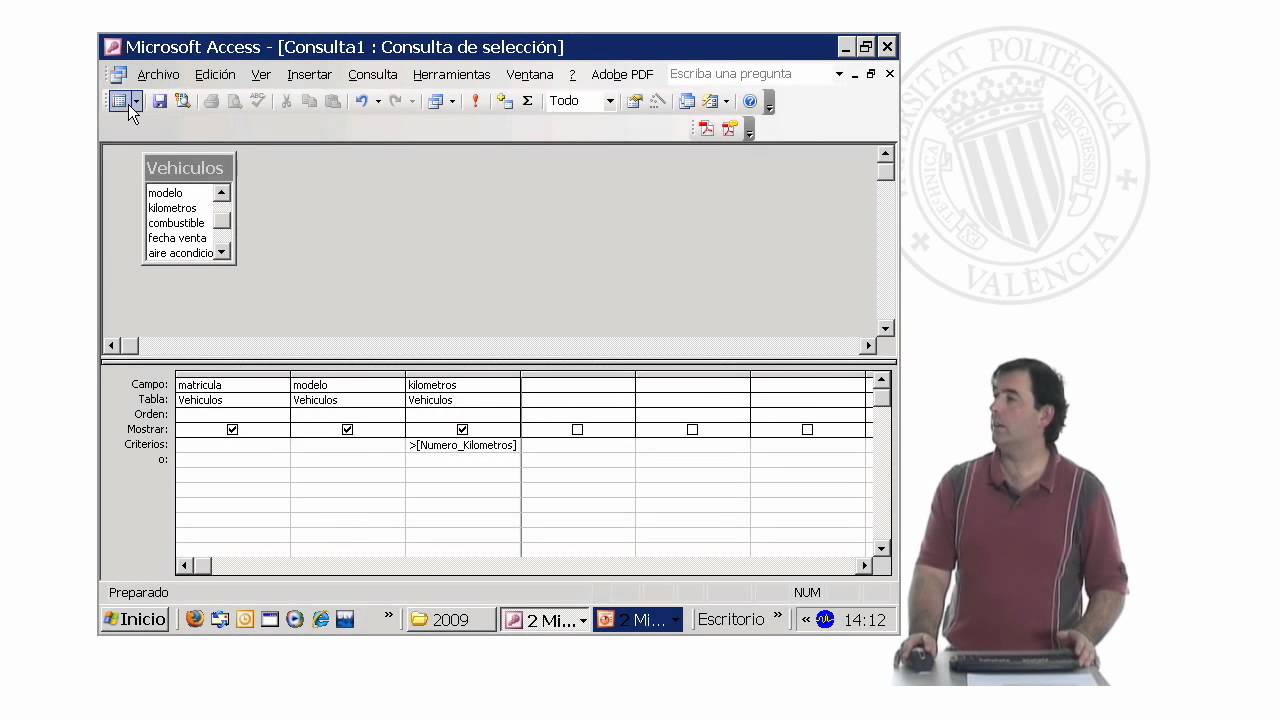This screenshot has width=1280, height=720.
Task: Open the Archivo menu
Action: (158, 74)
